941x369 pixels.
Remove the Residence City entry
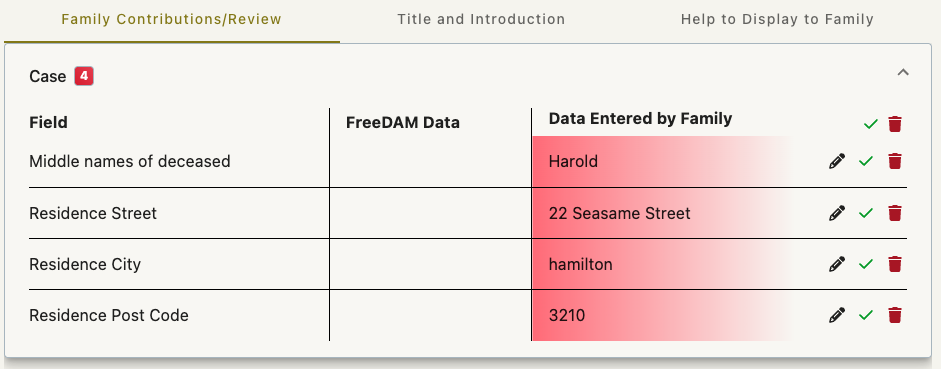tap(895, 264)
